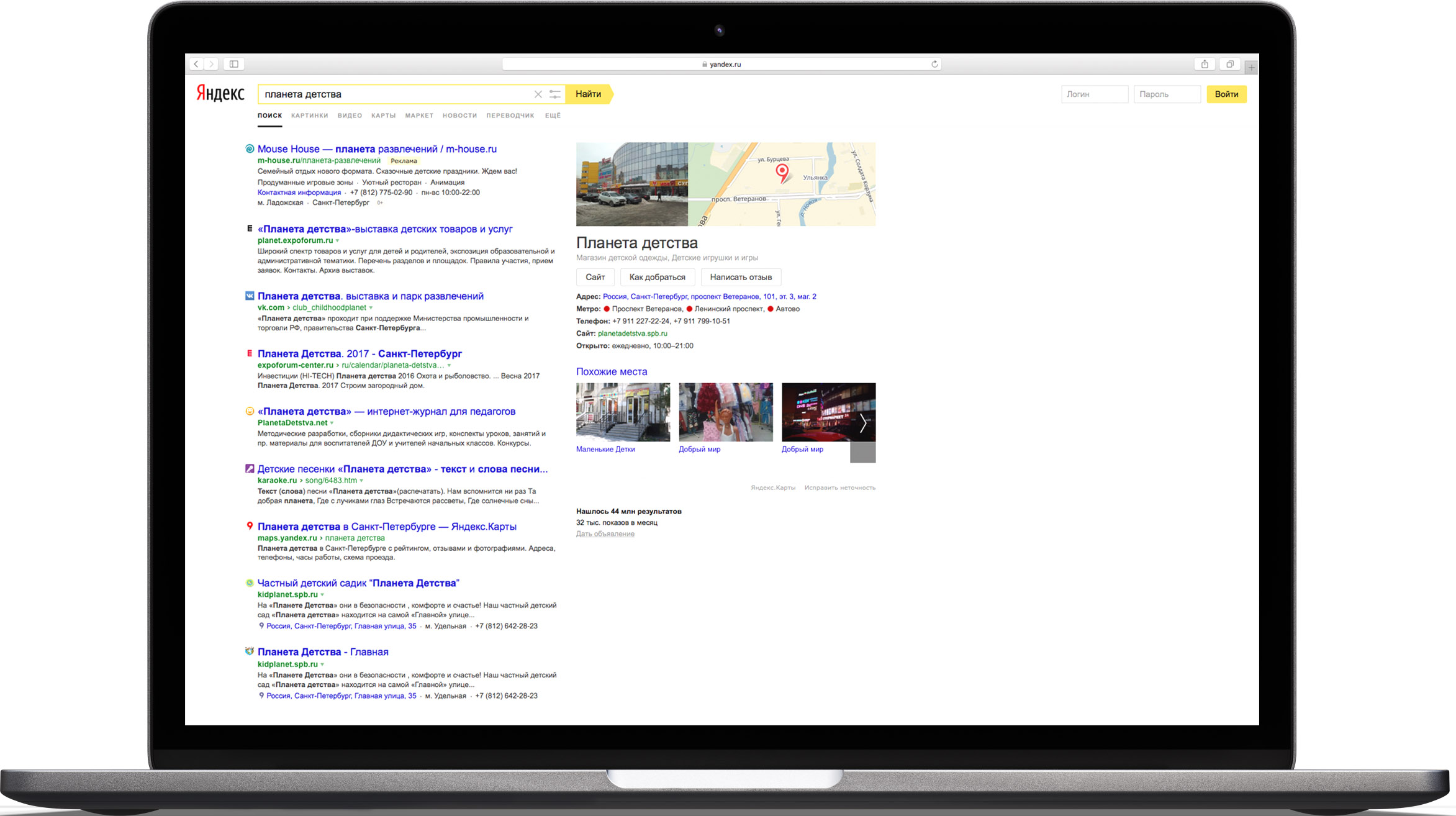Switch to the ПЕРЕВОДЧИК tab

pyautogui.click(x=510, y=116)
